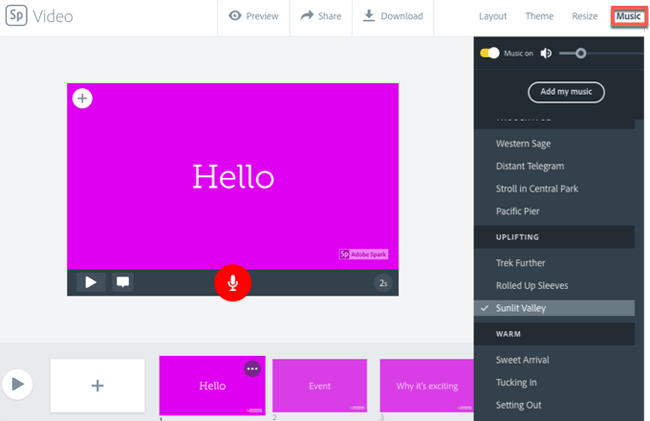The image size is (650, 421).
Task: Play the whole video from the timeline
Action: pyautogui.click(x=17, y=384)
